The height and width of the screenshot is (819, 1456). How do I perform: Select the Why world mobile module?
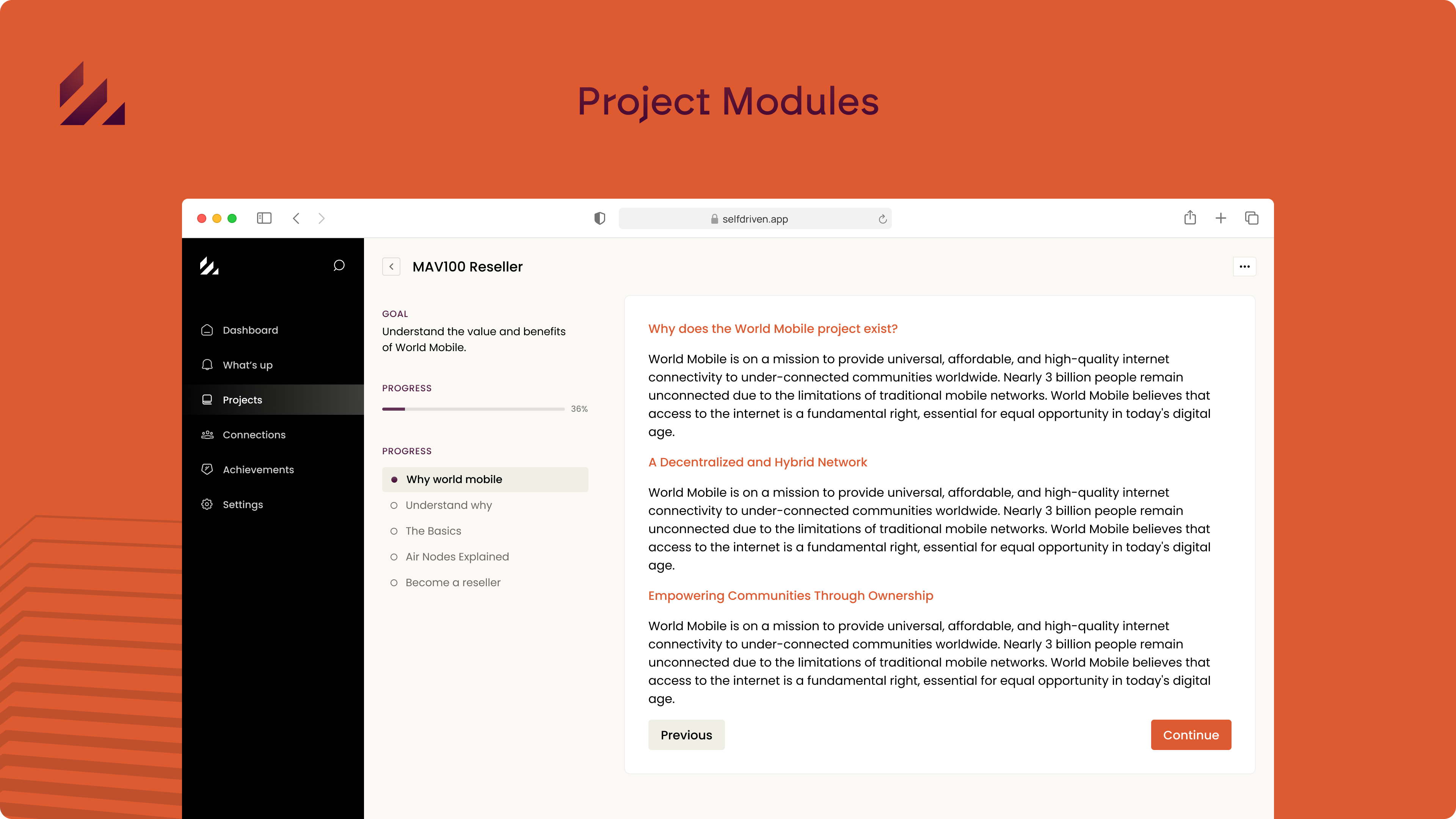tap(485, 479)
